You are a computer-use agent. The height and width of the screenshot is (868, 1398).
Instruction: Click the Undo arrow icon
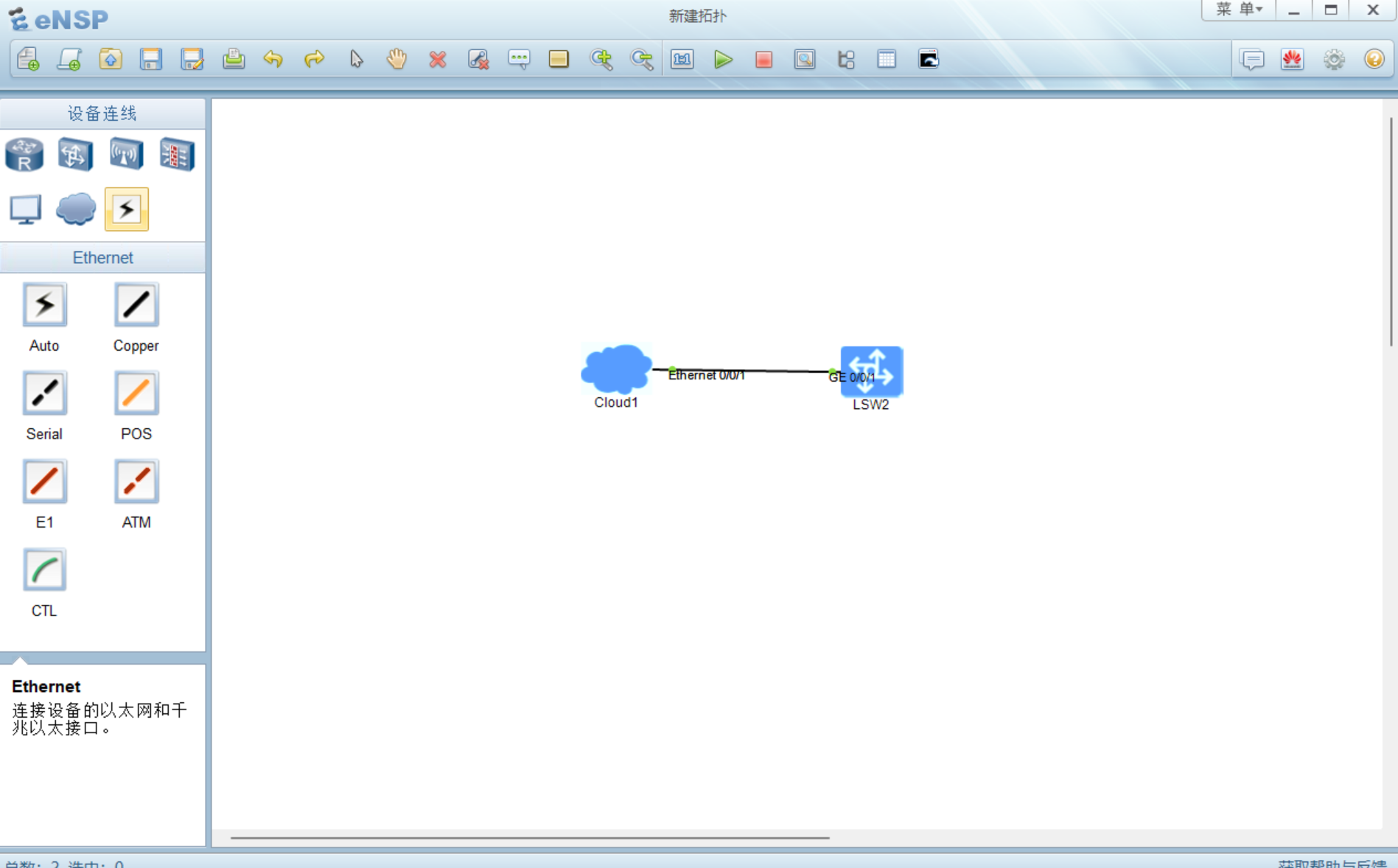[x=273, y=59]
